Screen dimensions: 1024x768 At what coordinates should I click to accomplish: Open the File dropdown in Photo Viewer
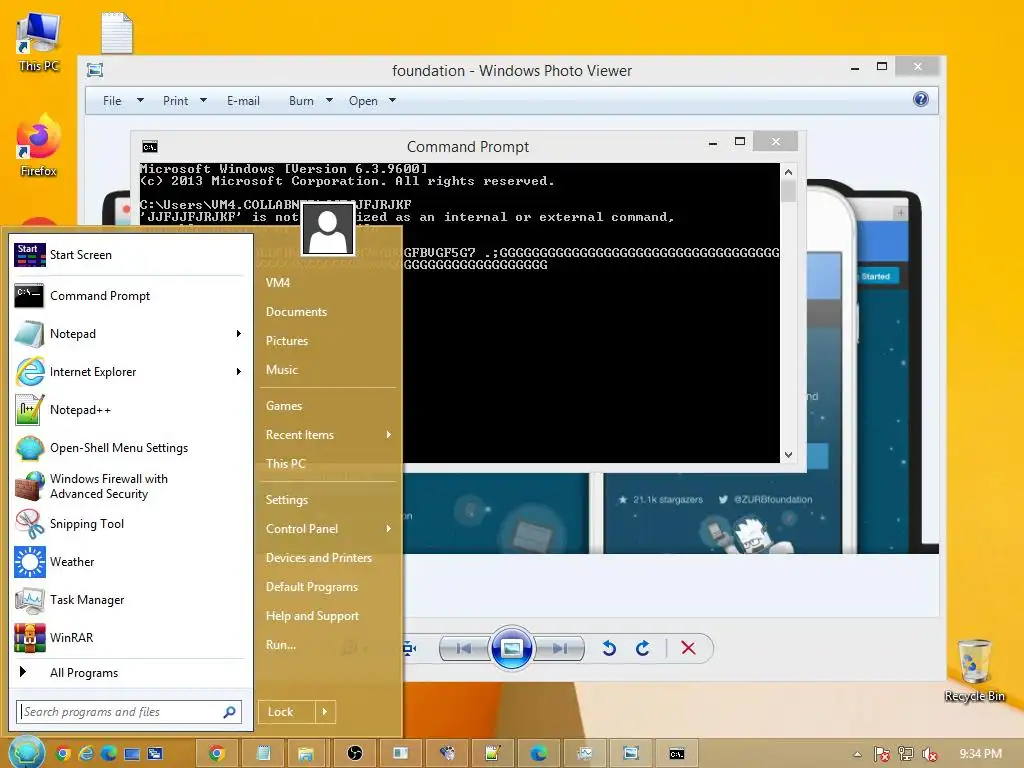click(x=123, y=101)
